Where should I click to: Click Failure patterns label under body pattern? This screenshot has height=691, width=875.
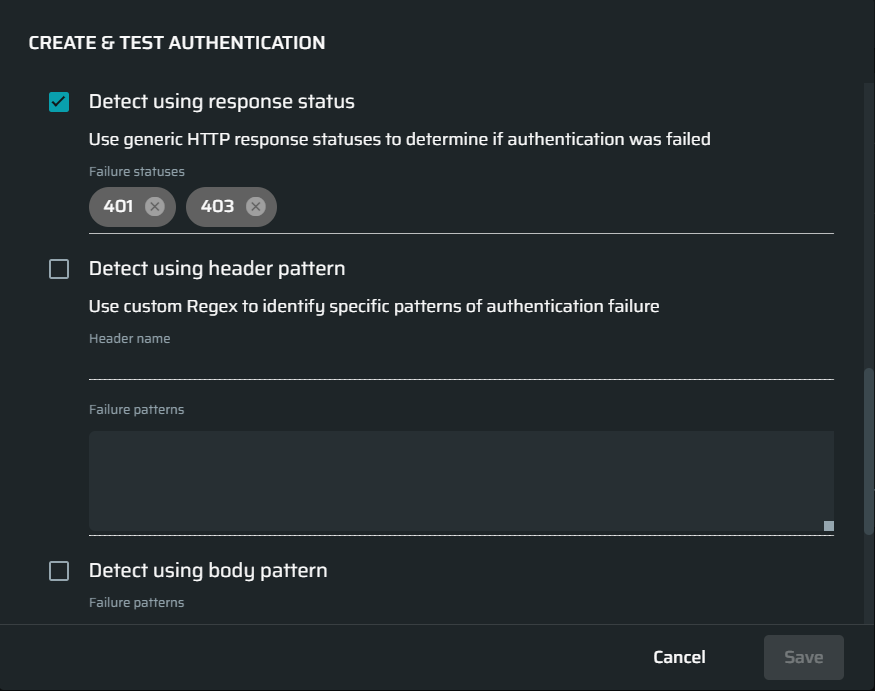[x=137, y=603]
